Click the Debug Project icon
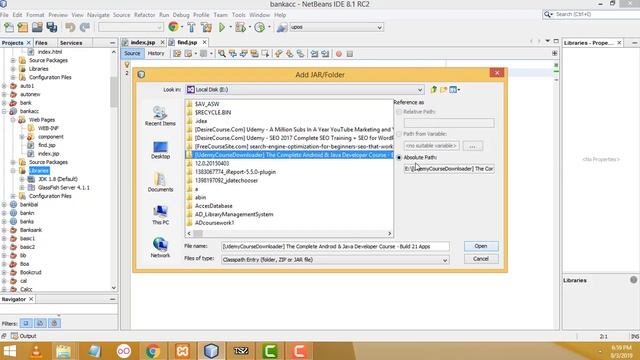Image resolution: width=640 pixels, height=360 pixels. tap(240, 27)
